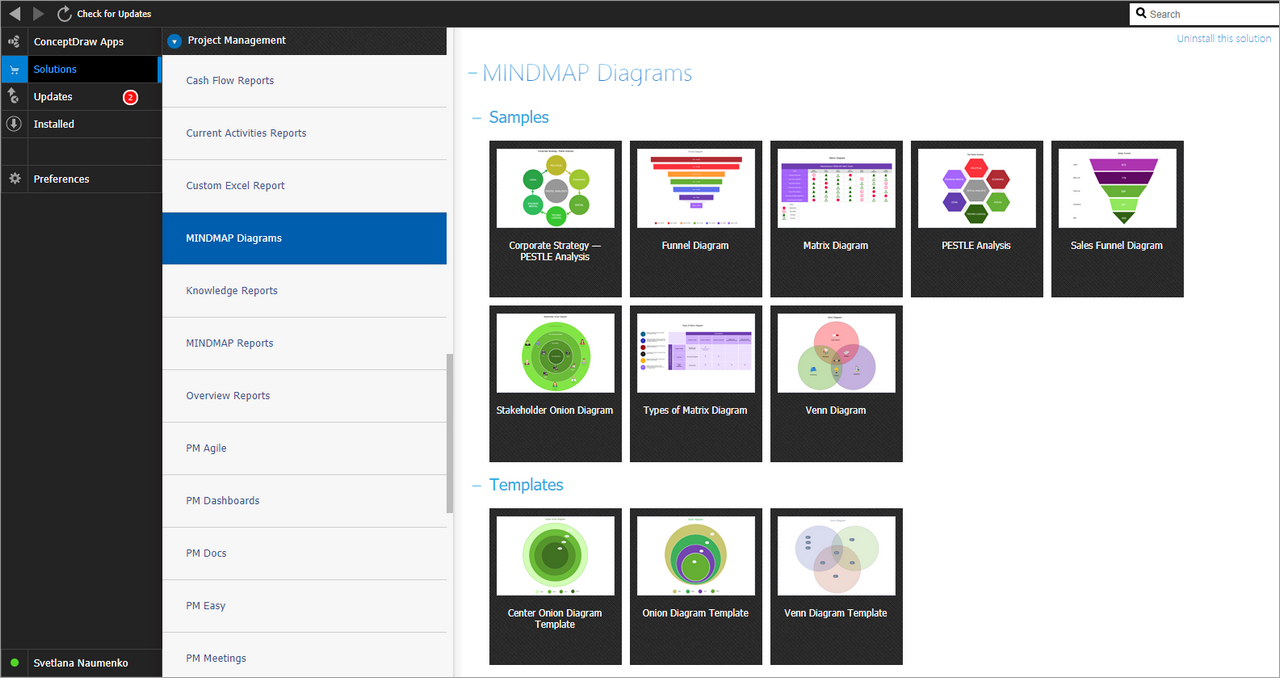Click the Preferences gear icon

click(x=14, y=179)
